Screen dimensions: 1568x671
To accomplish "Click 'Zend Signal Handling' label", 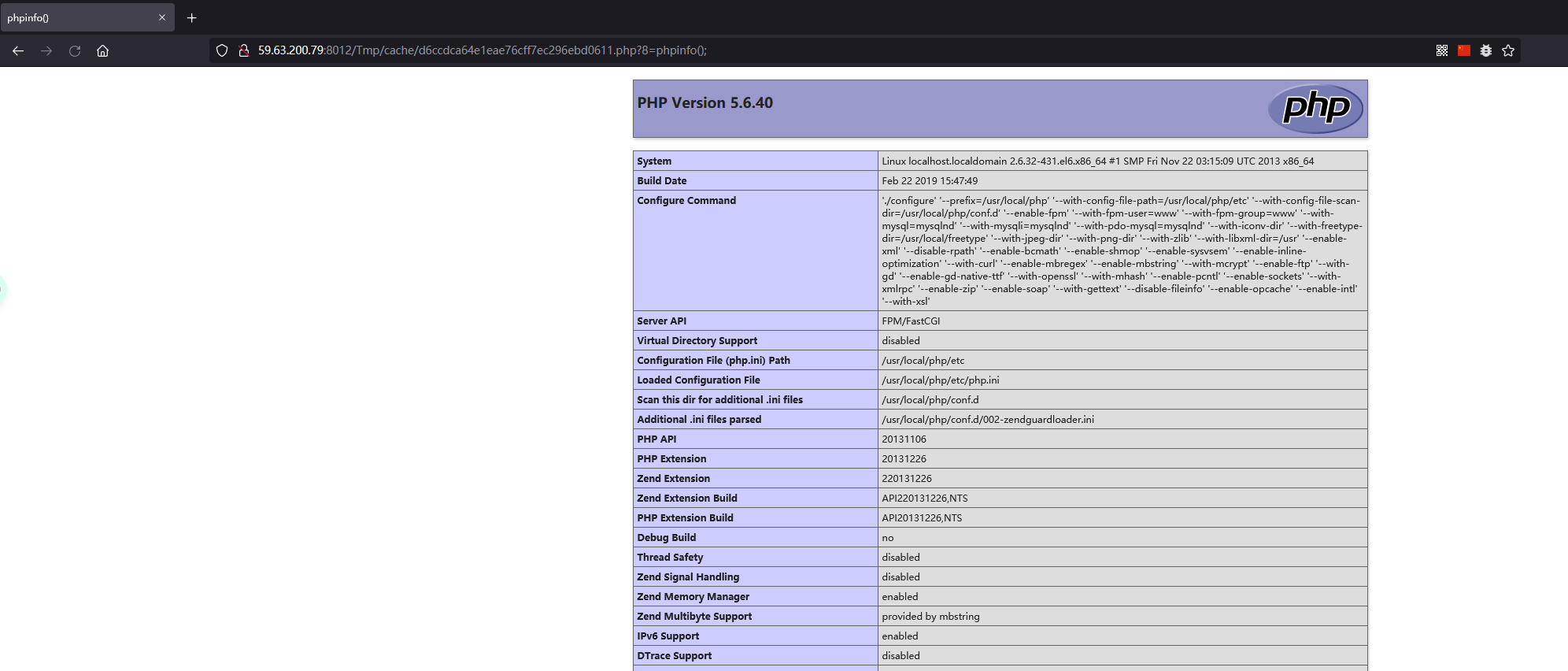I will pyautogui.click(x=689, y=577).
